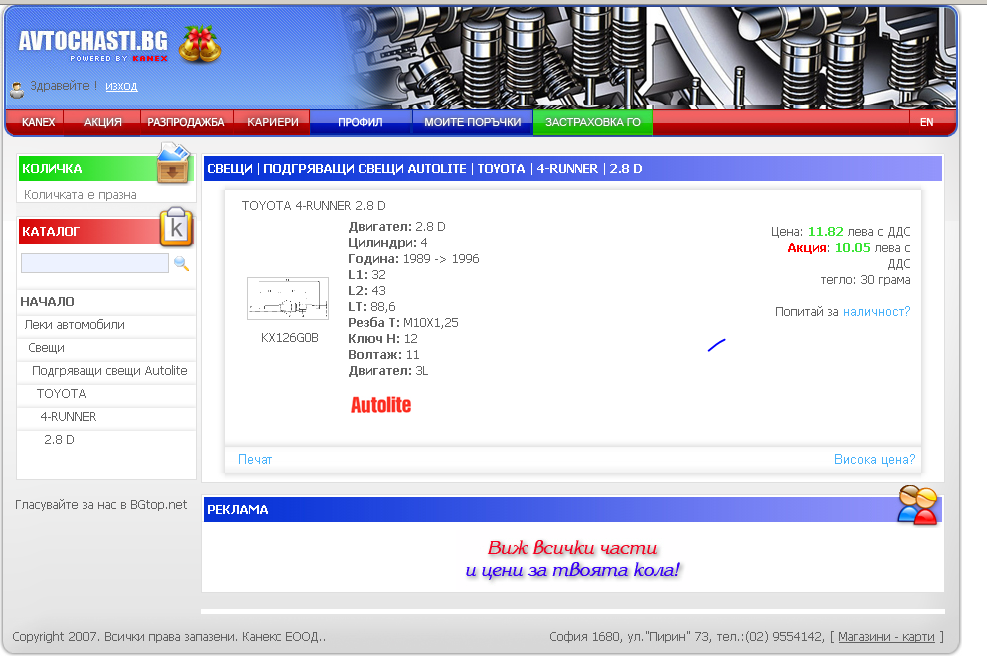The image size is (987, 665).
Task: Click the тегло: 30 грама text
Action: pyautogui.click(x=865, y=280)
